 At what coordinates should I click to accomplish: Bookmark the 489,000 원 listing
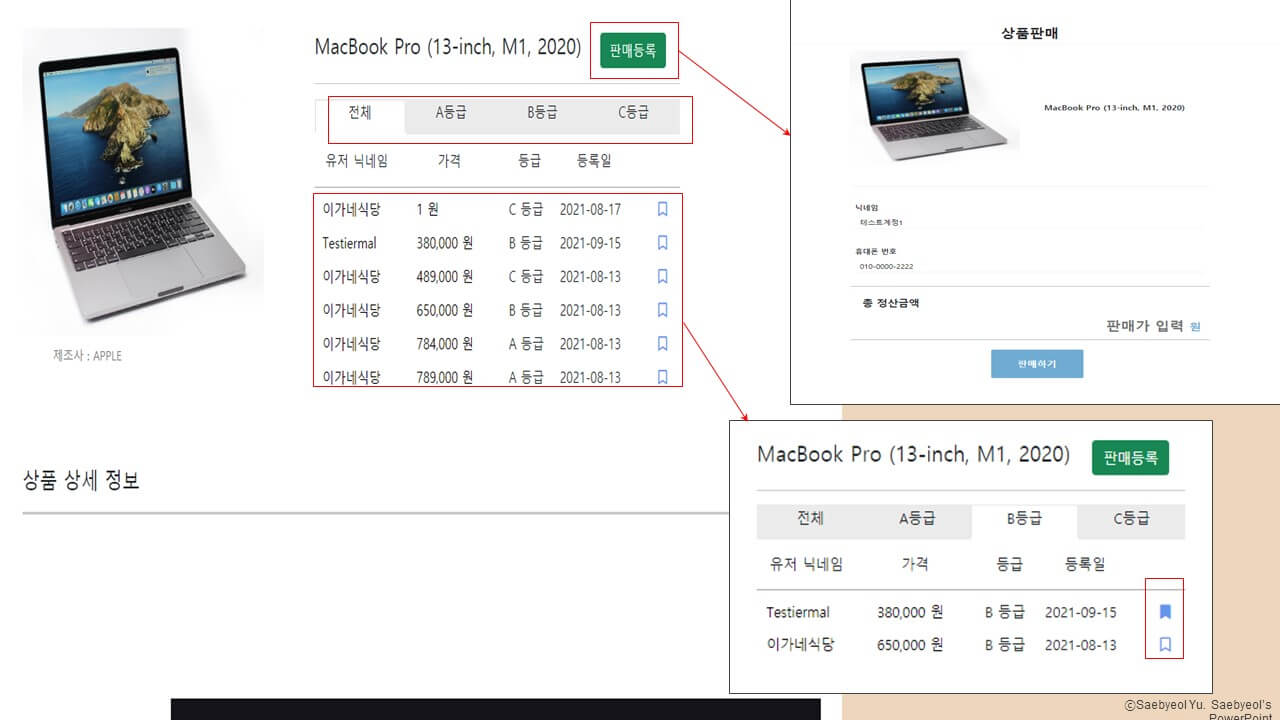point(662,276)
